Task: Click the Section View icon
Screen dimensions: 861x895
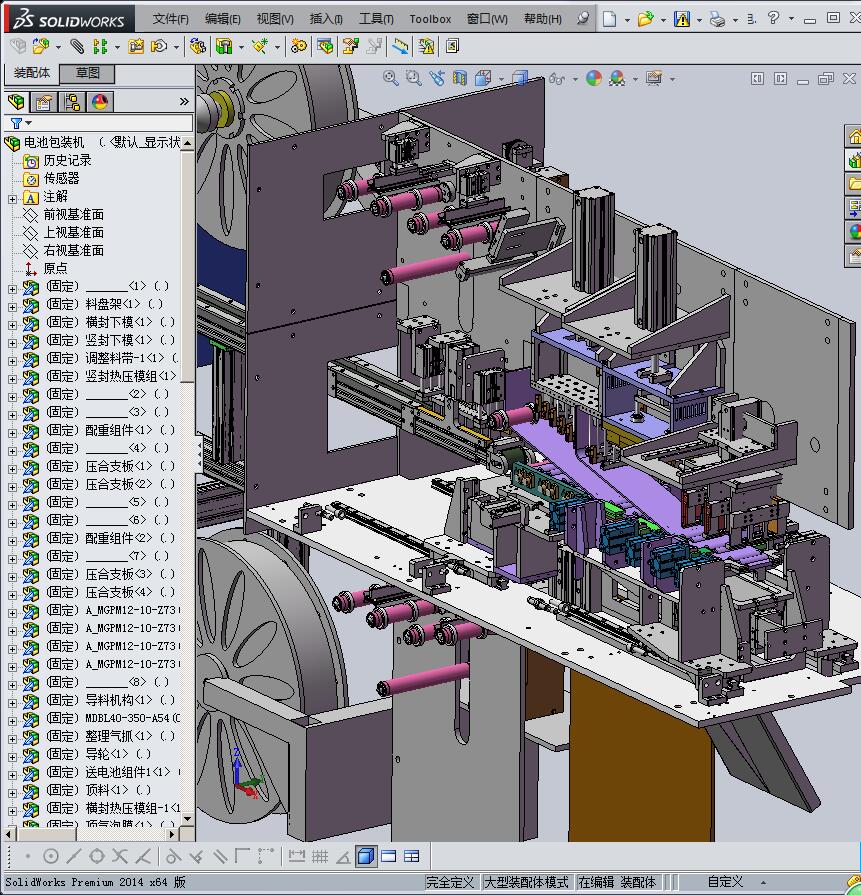Action: (x=459, y=78)
